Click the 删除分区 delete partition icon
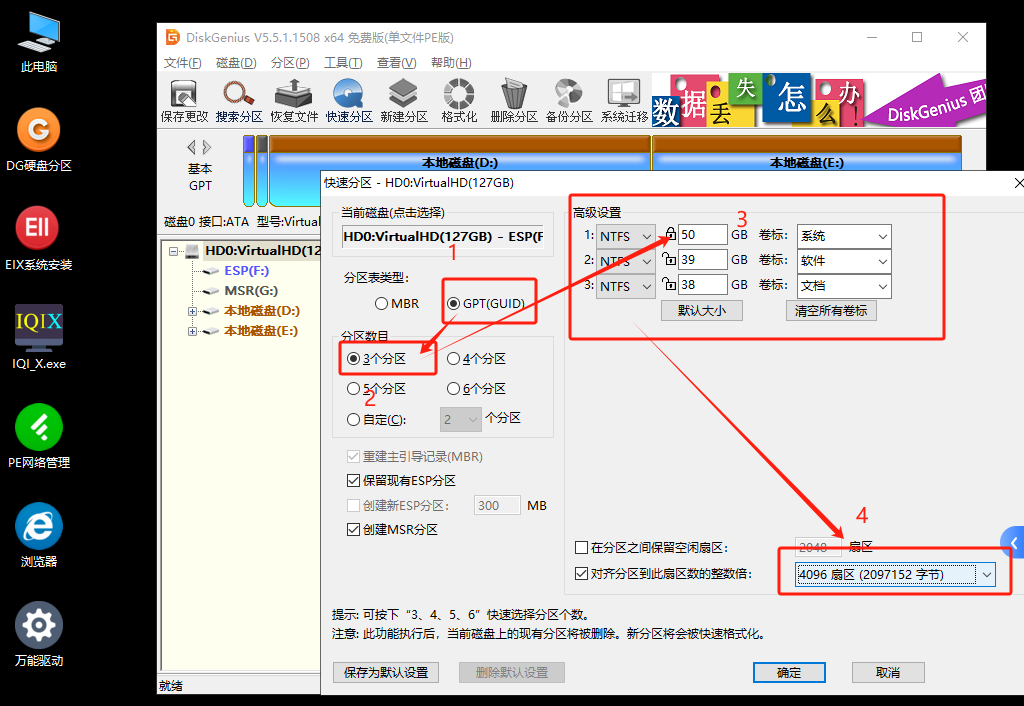This screenshot has width=1024, height=706. pyautogui.click(x=514, y=101)
